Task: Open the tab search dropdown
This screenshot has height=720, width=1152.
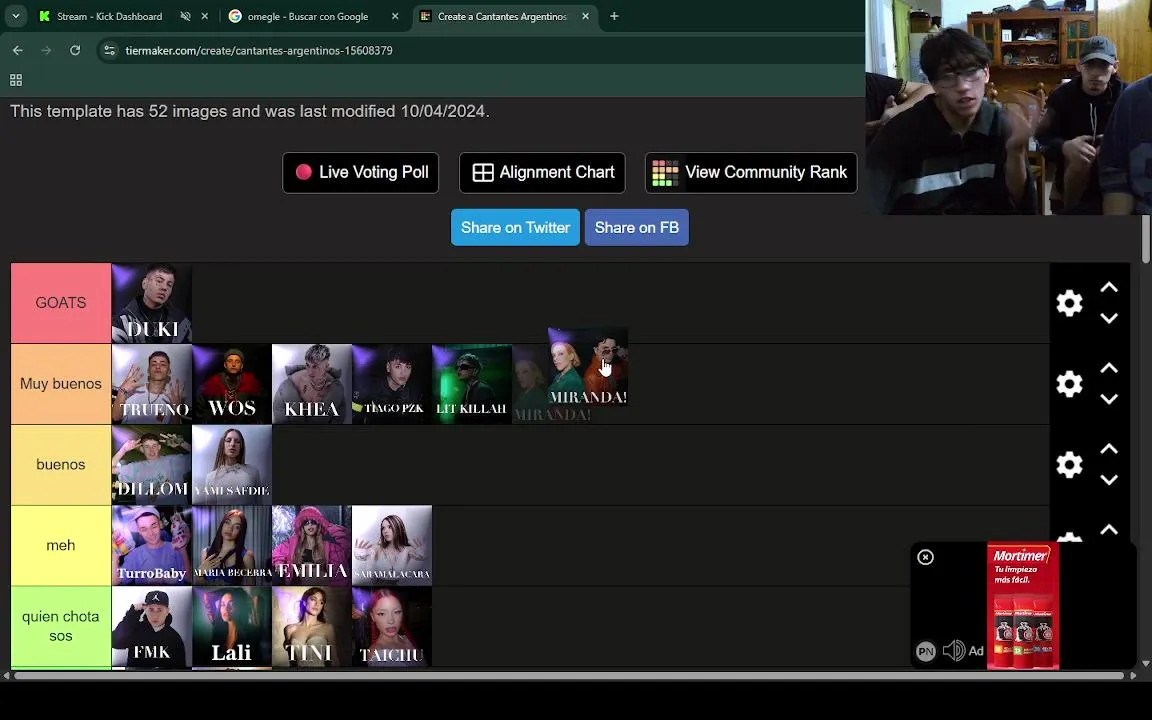Action: (15, 15)
